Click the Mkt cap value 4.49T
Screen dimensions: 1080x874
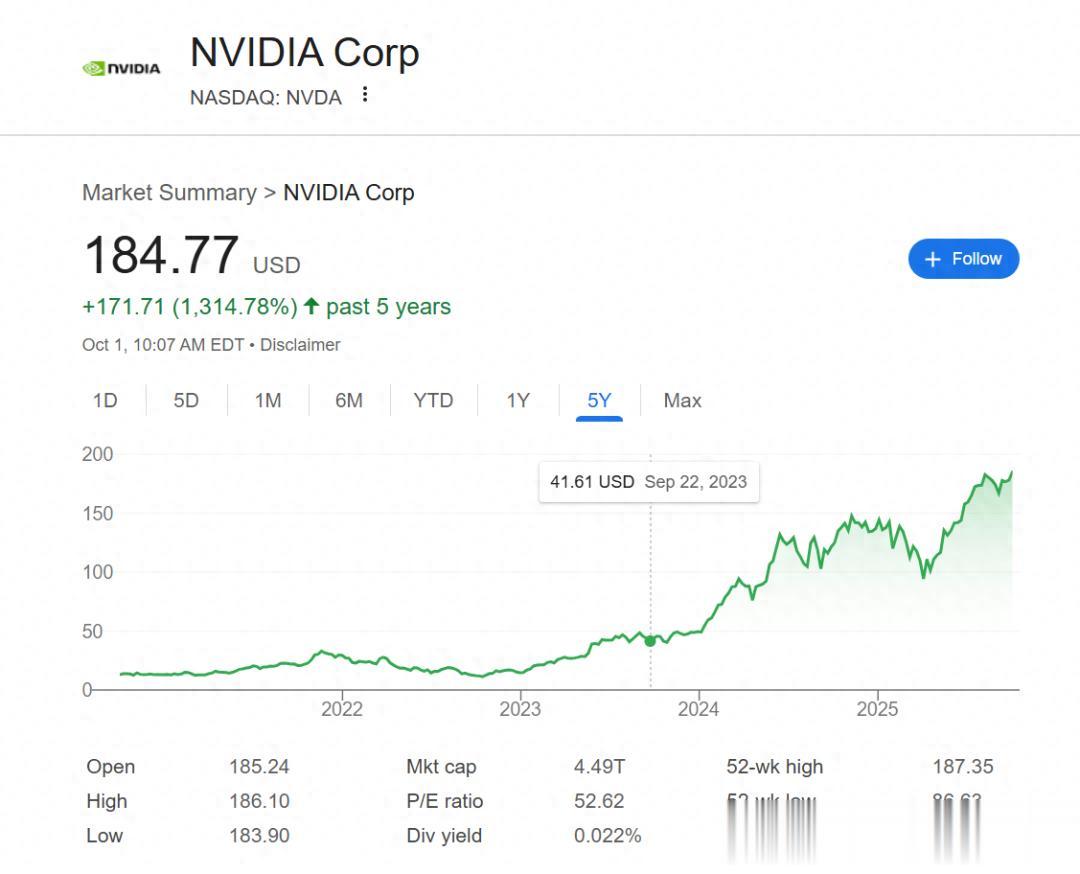point(599,767)
